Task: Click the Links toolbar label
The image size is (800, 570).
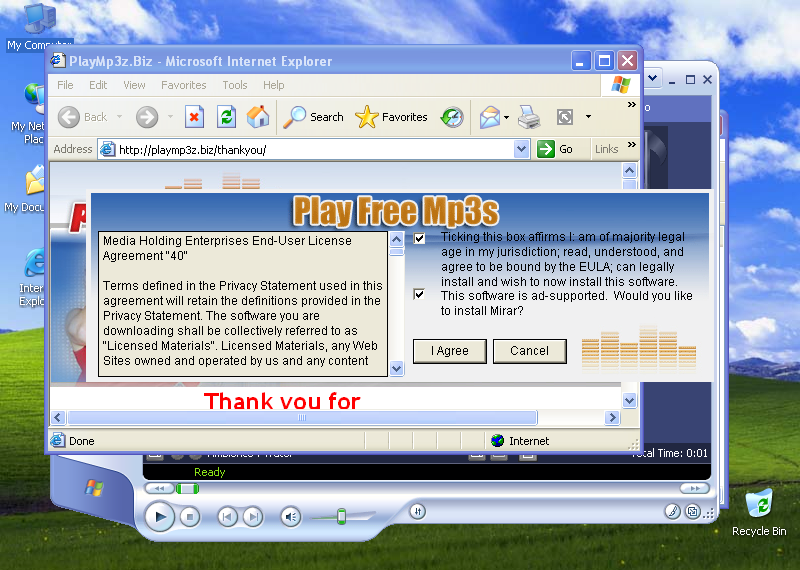Action: [606, 149]
